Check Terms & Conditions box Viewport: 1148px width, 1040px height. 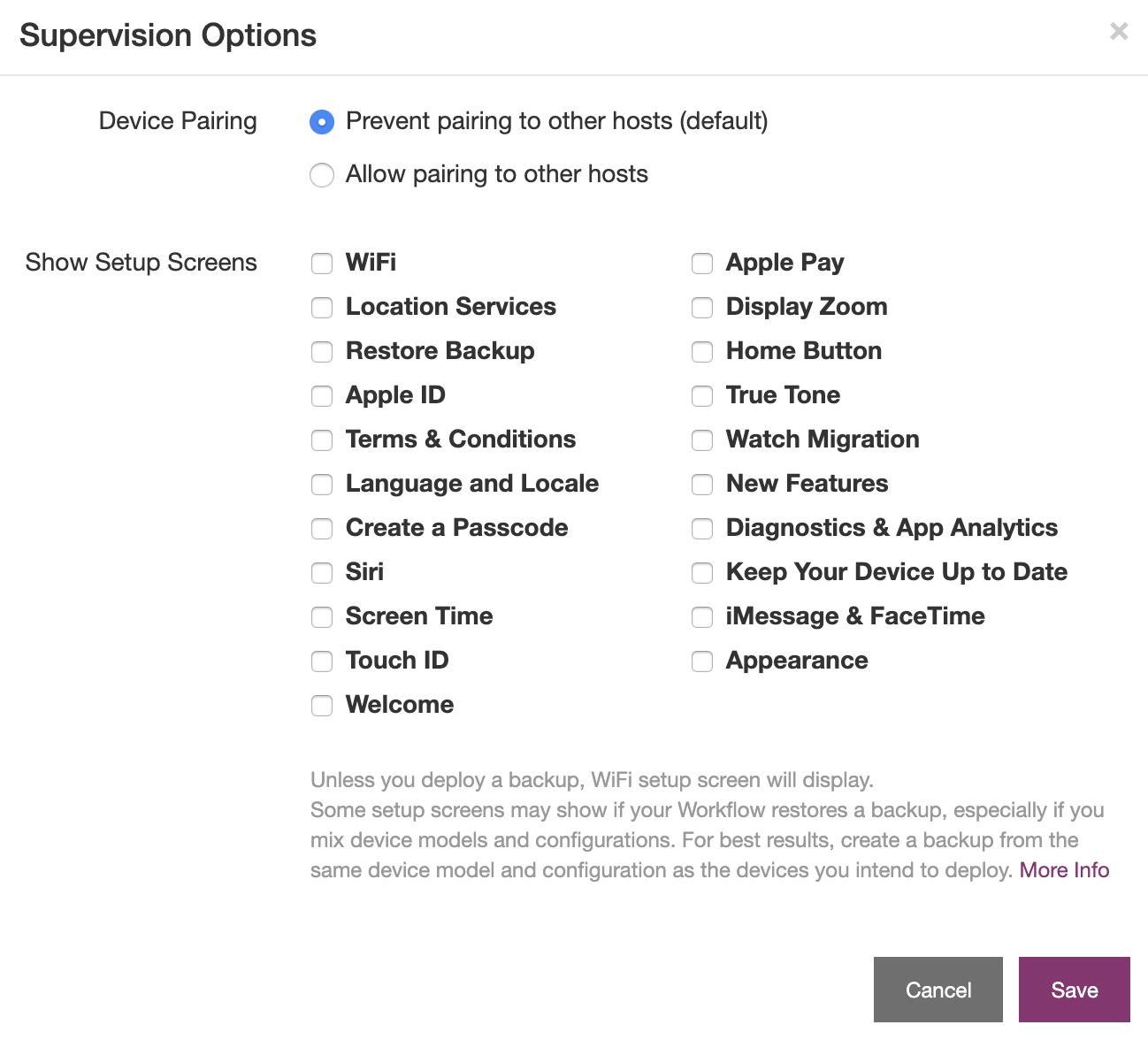tap(322, 440)
